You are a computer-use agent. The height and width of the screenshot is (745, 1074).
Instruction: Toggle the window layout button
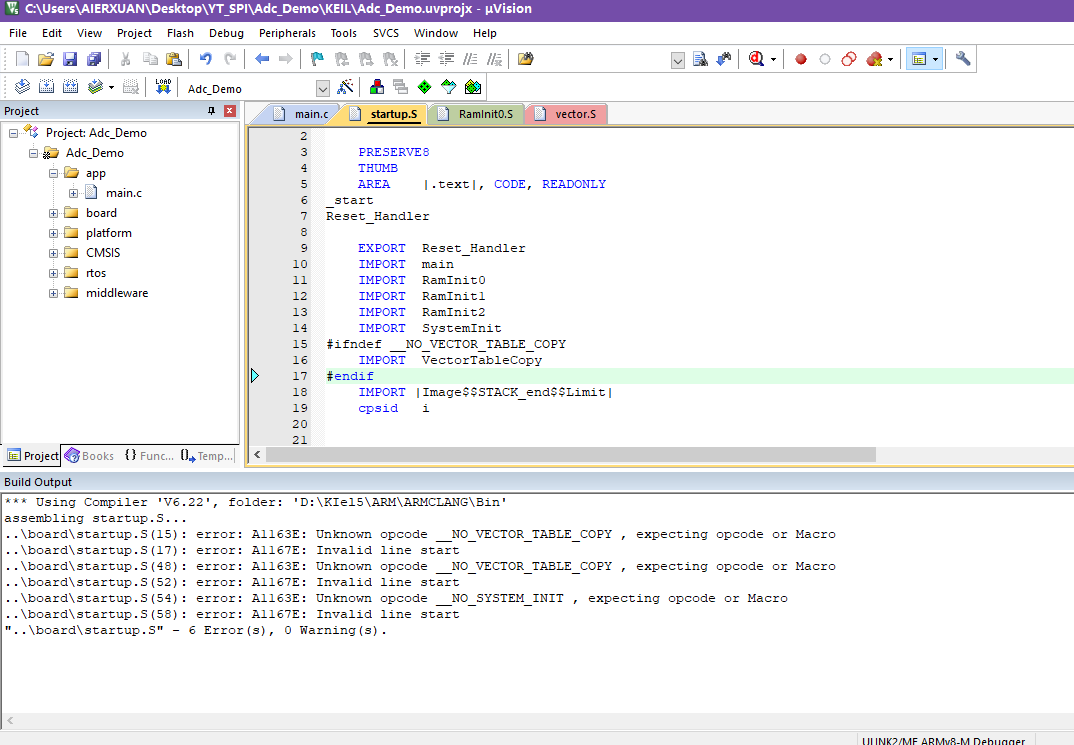tap(919, 59)
